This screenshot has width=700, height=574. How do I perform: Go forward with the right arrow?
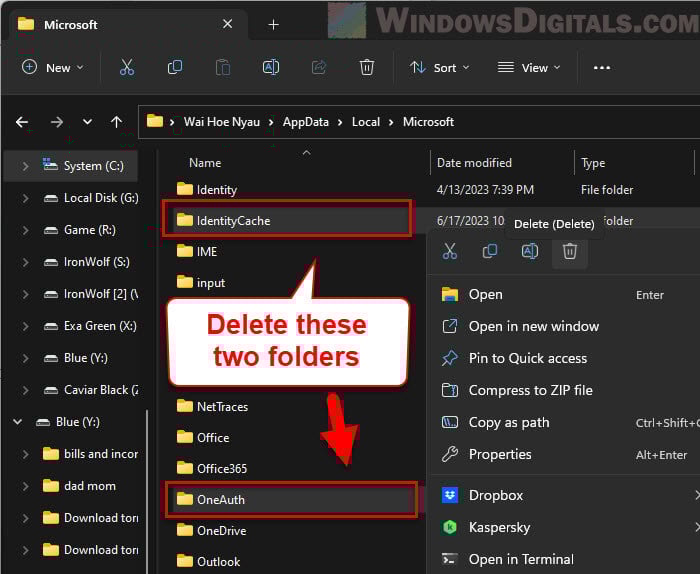57,122
